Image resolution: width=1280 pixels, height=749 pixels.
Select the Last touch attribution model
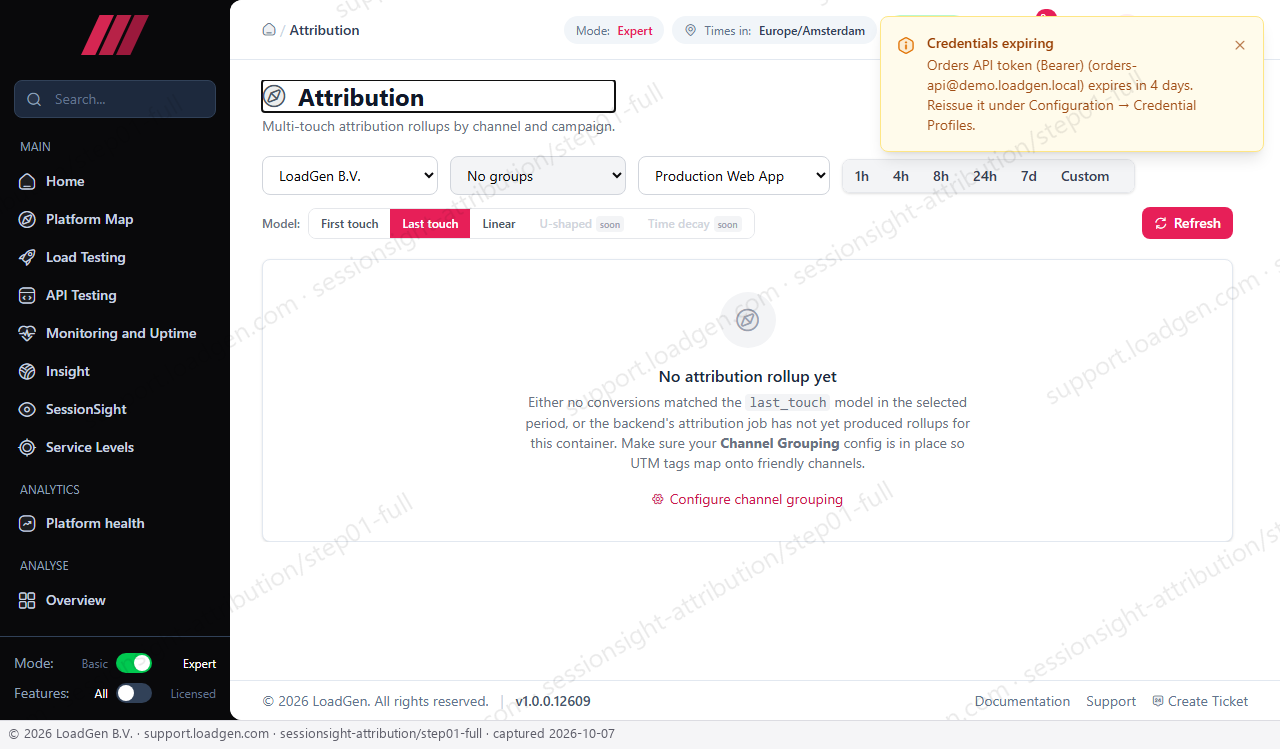point(430,224)
